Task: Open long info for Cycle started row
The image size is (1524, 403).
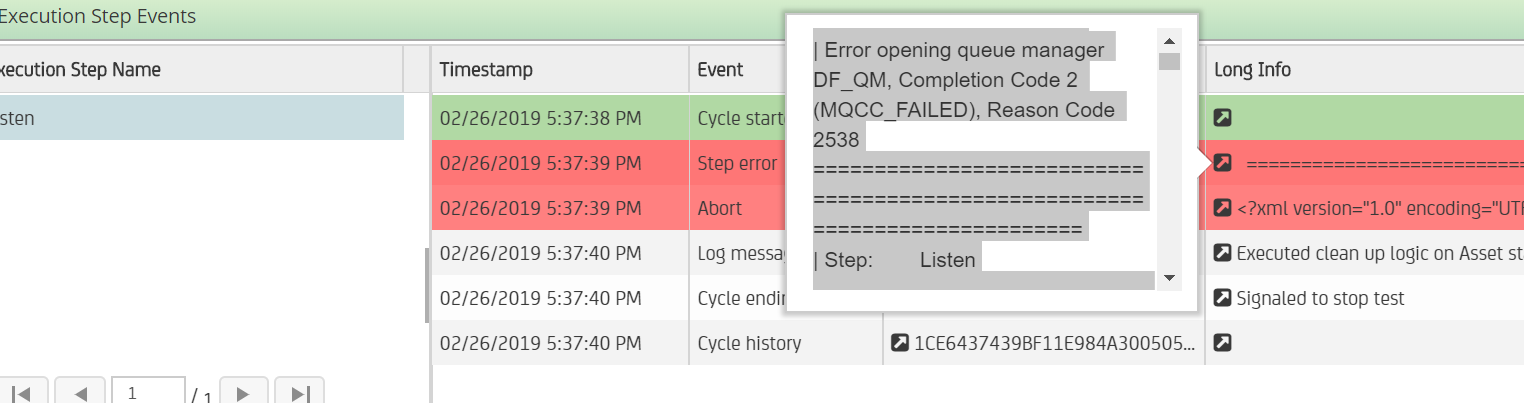Action: (1222, 118)
